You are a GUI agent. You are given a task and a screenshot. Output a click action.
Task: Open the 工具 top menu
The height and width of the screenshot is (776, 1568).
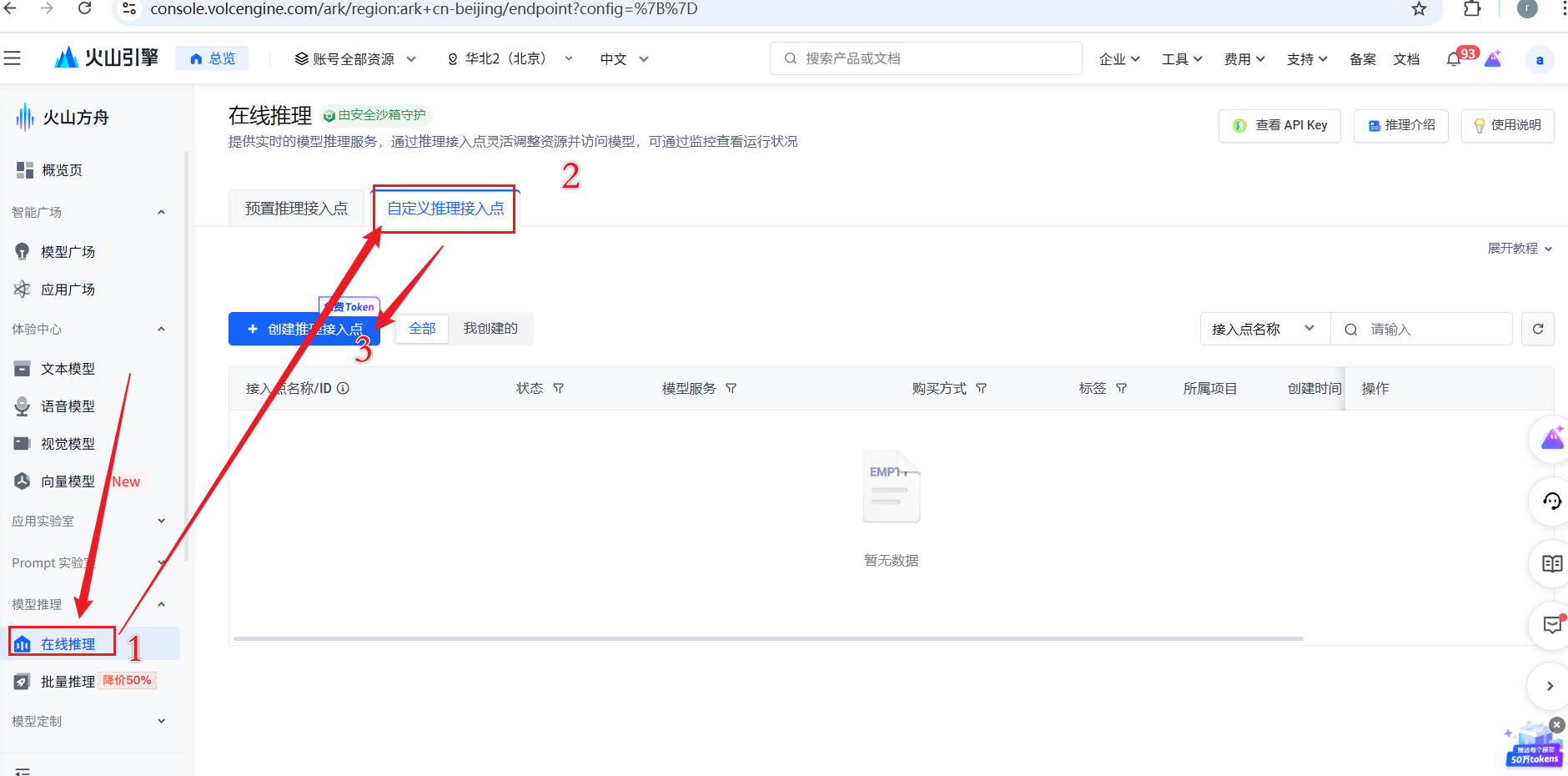(1182, 59)
